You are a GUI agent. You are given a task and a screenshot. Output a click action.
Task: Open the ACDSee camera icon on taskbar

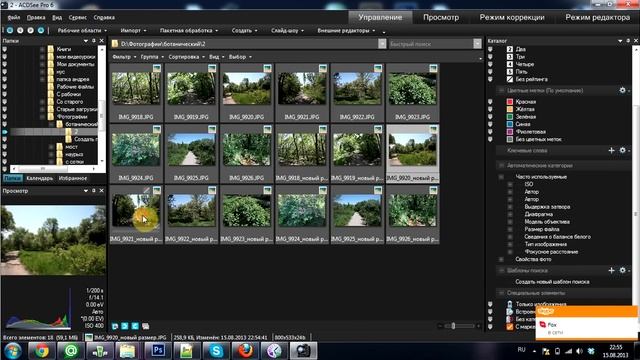[x=303, y=351]
